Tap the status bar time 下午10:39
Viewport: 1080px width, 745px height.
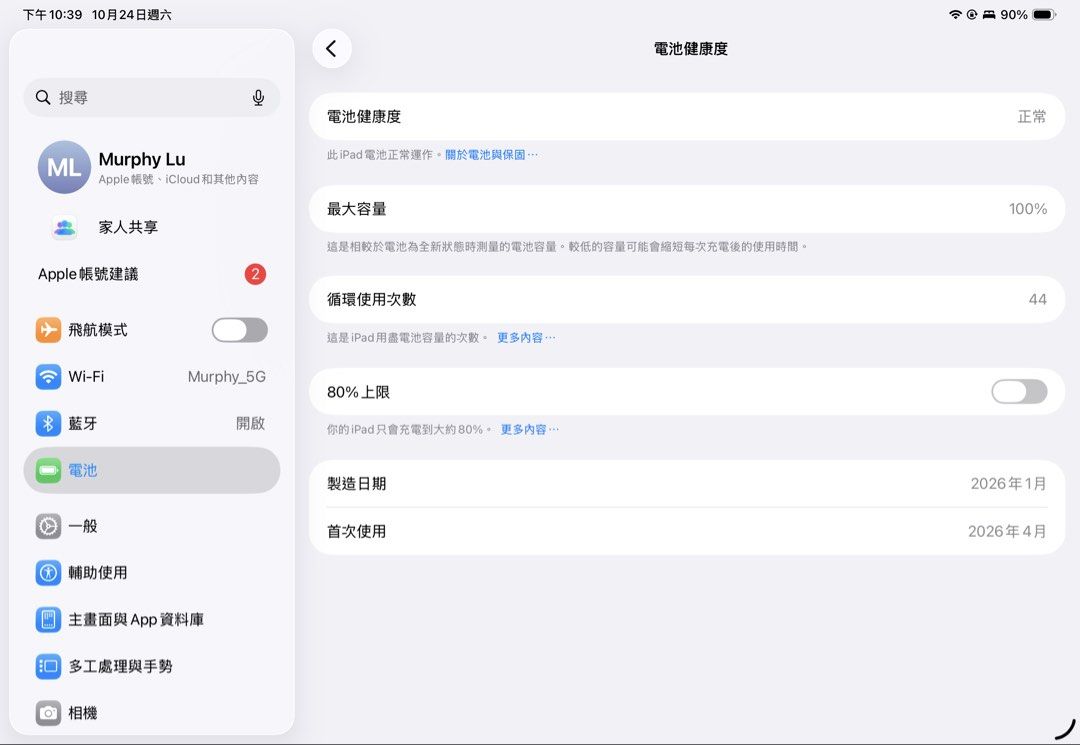[x=52, y=14]
